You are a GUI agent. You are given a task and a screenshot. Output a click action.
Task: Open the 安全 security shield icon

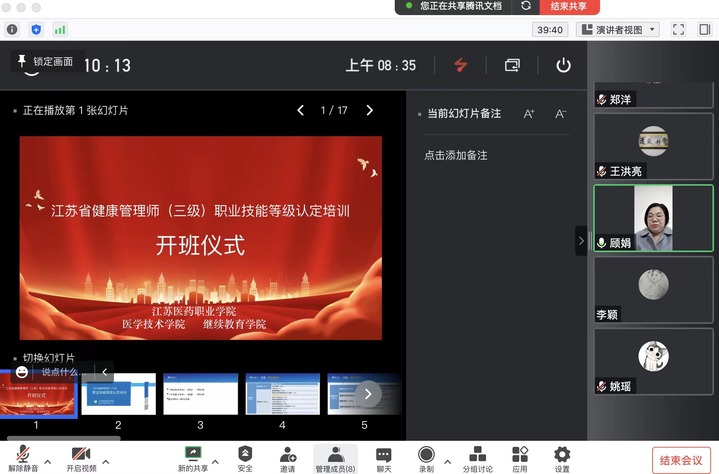point(245,457)
